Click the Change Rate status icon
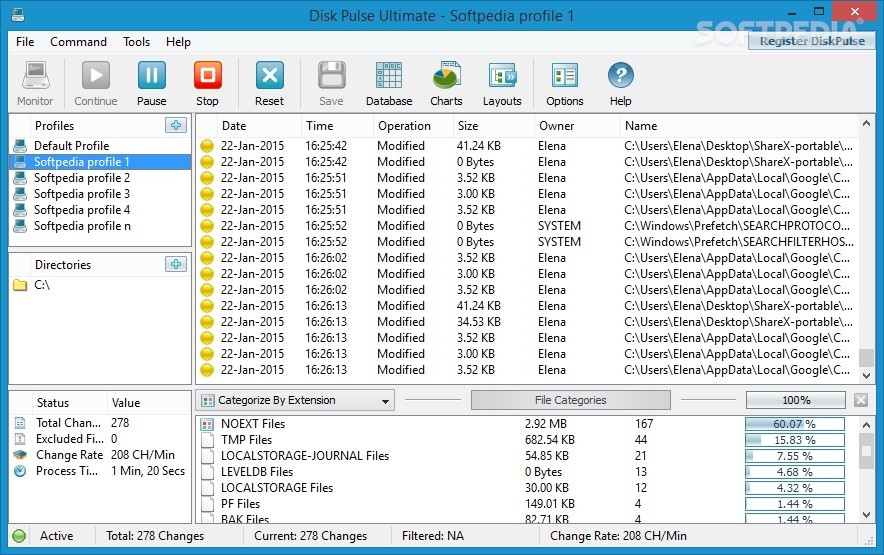Screen dimensions: 884x555 (20, 455)
